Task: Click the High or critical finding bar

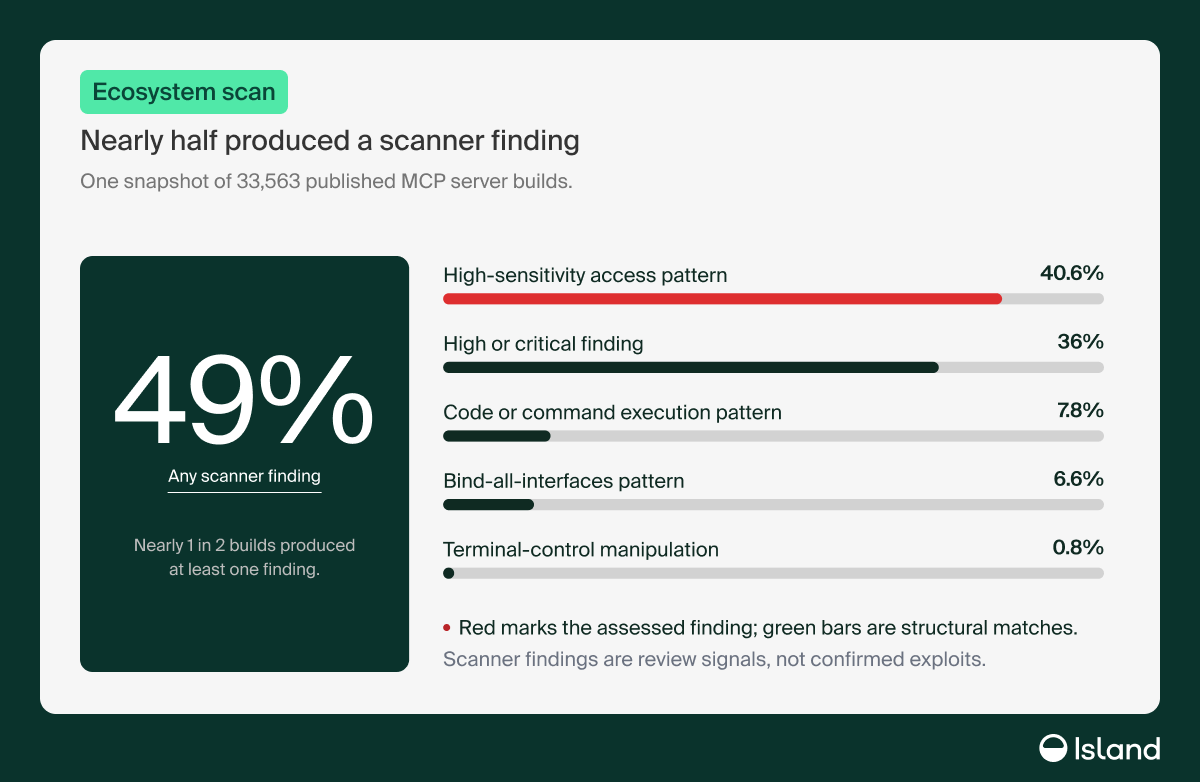Action: point(691,367)
